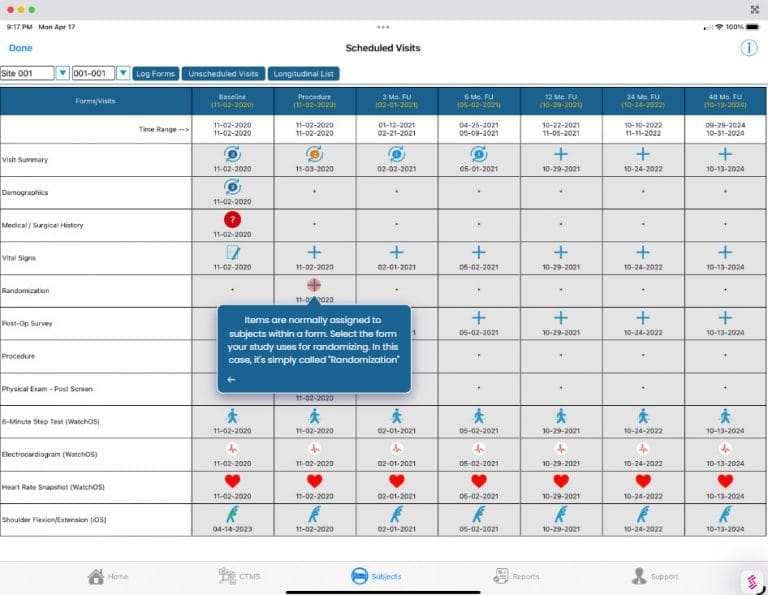This screenshot has height=595, width=768.
Task: Add Randomization form for Procedure visit
Action: click(314, 285)
